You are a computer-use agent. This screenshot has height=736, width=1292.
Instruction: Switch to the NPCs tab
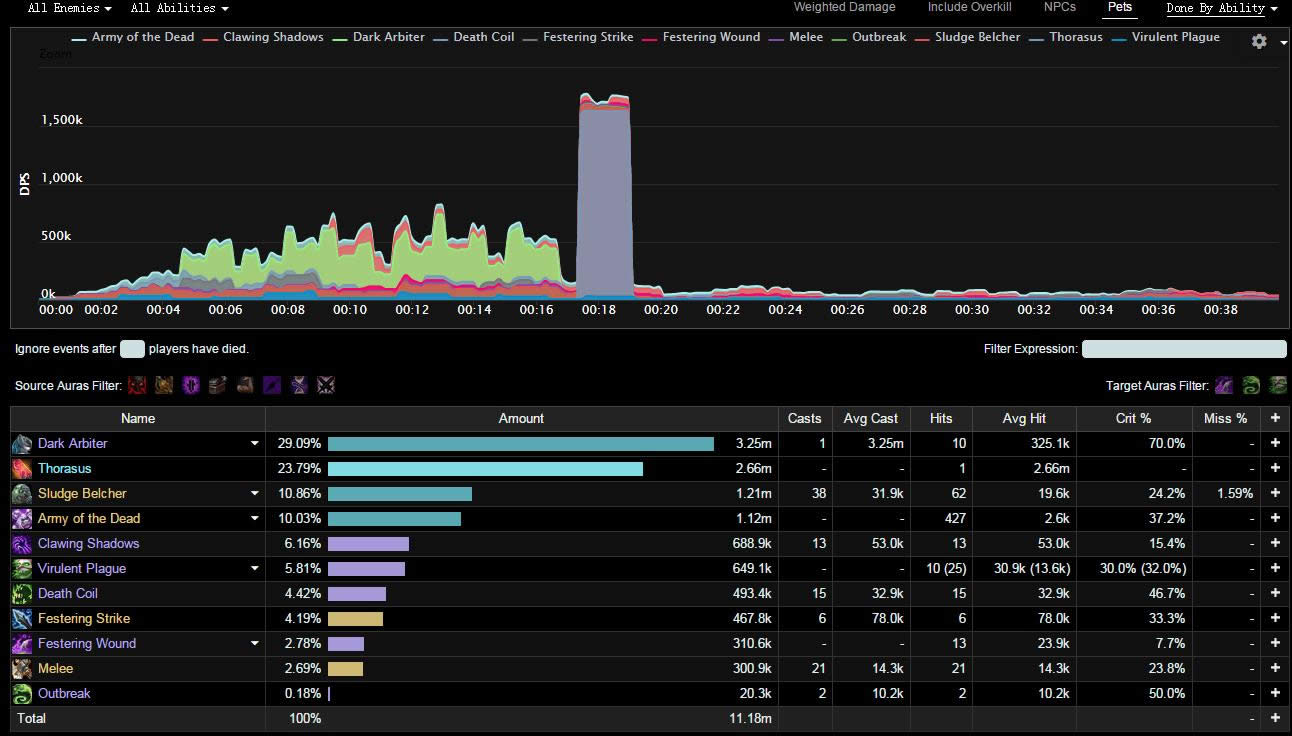(1059, 8)
